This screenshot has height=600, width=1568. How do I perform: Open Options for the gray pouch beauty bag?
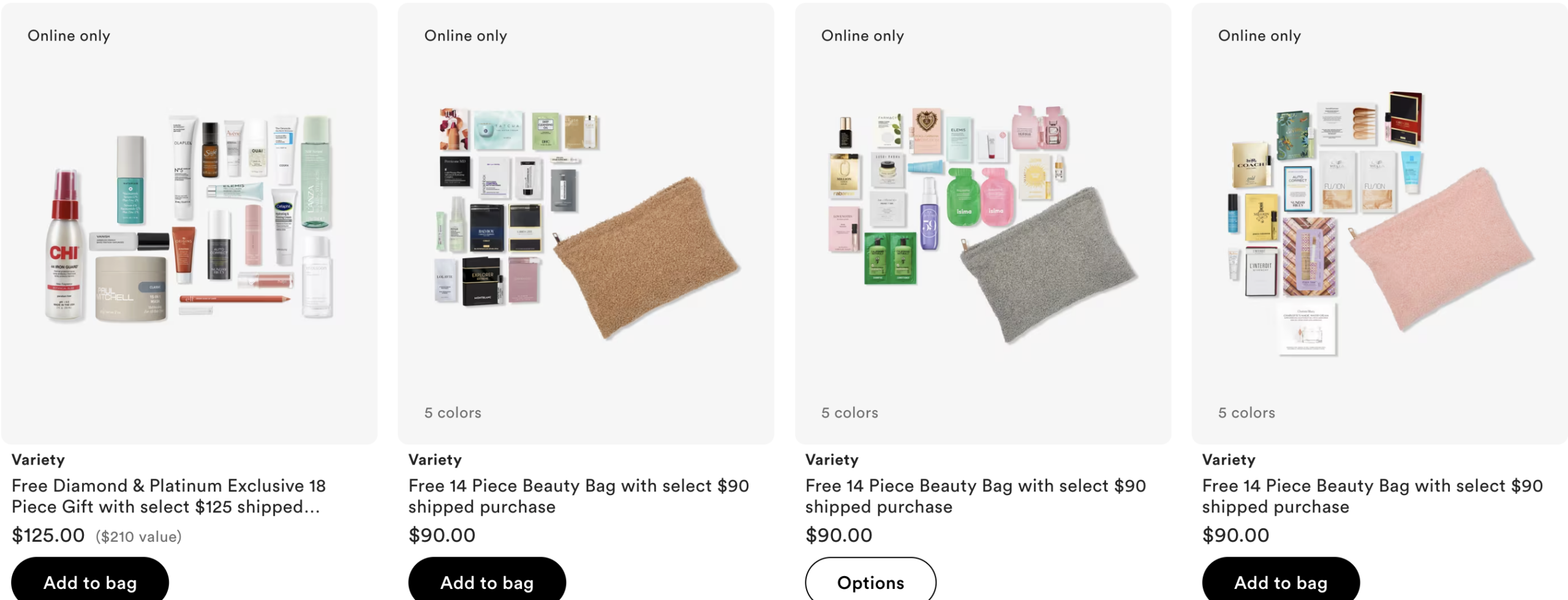point(870,582)
